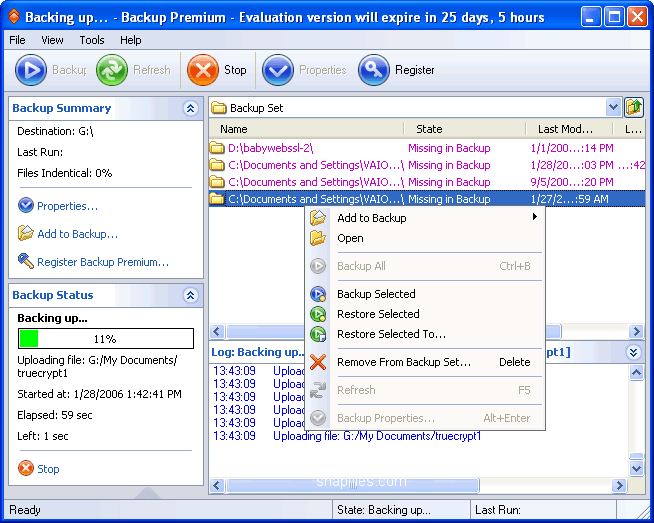Click the Register Backup Premium key icon
Viewport: 654px width, 523px height.
tap(26, 261)
